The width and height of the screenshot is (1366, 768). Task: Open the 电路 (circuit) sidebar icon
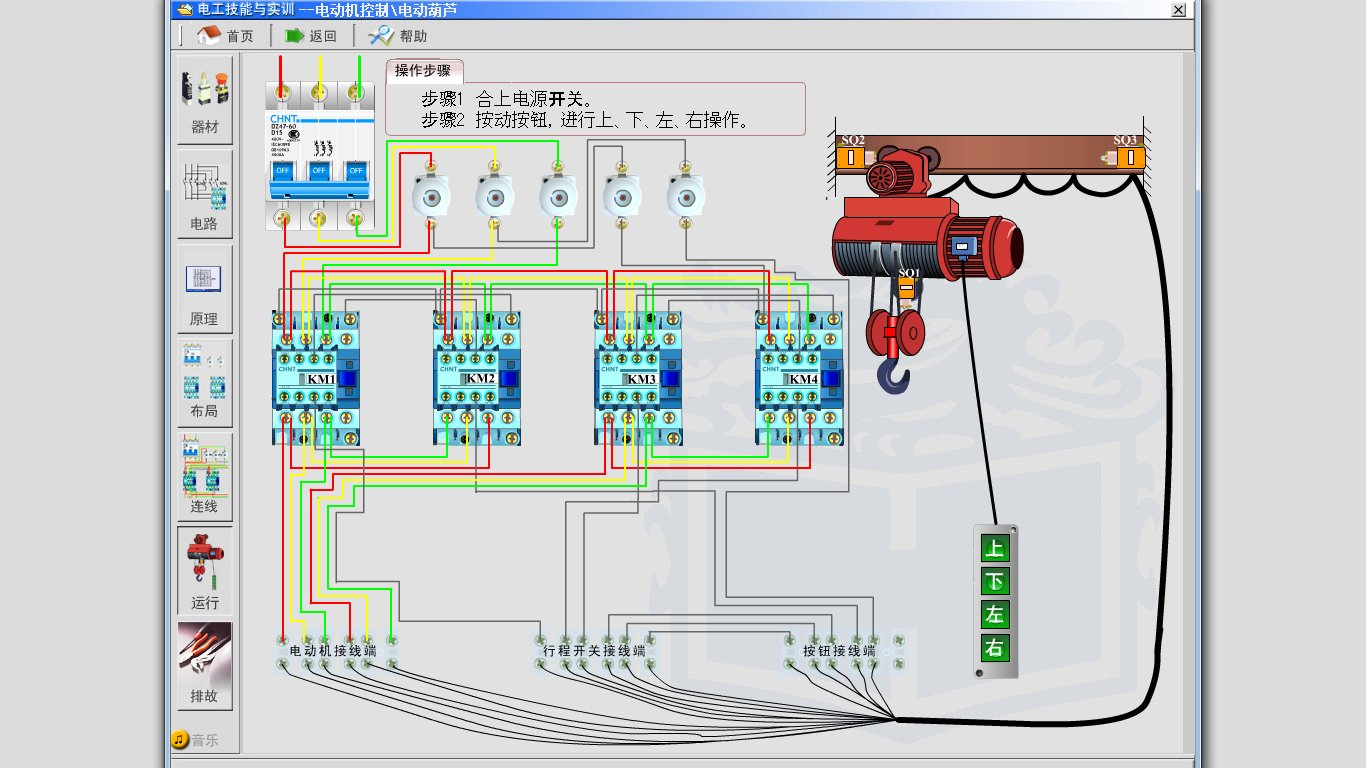pos(205,193)
